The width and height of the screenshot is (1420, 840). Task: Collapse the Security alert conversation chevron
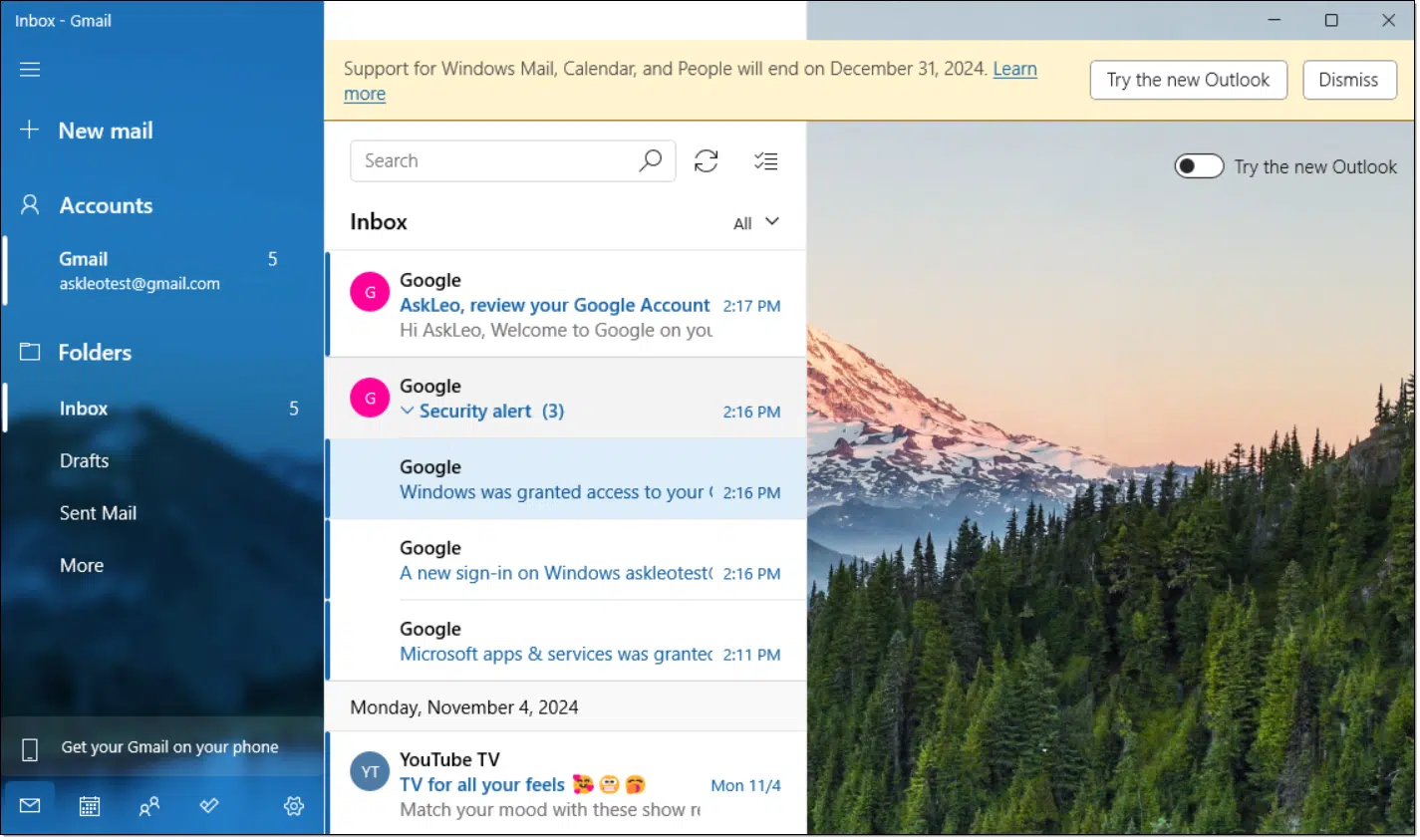click(x=407, y=411)
